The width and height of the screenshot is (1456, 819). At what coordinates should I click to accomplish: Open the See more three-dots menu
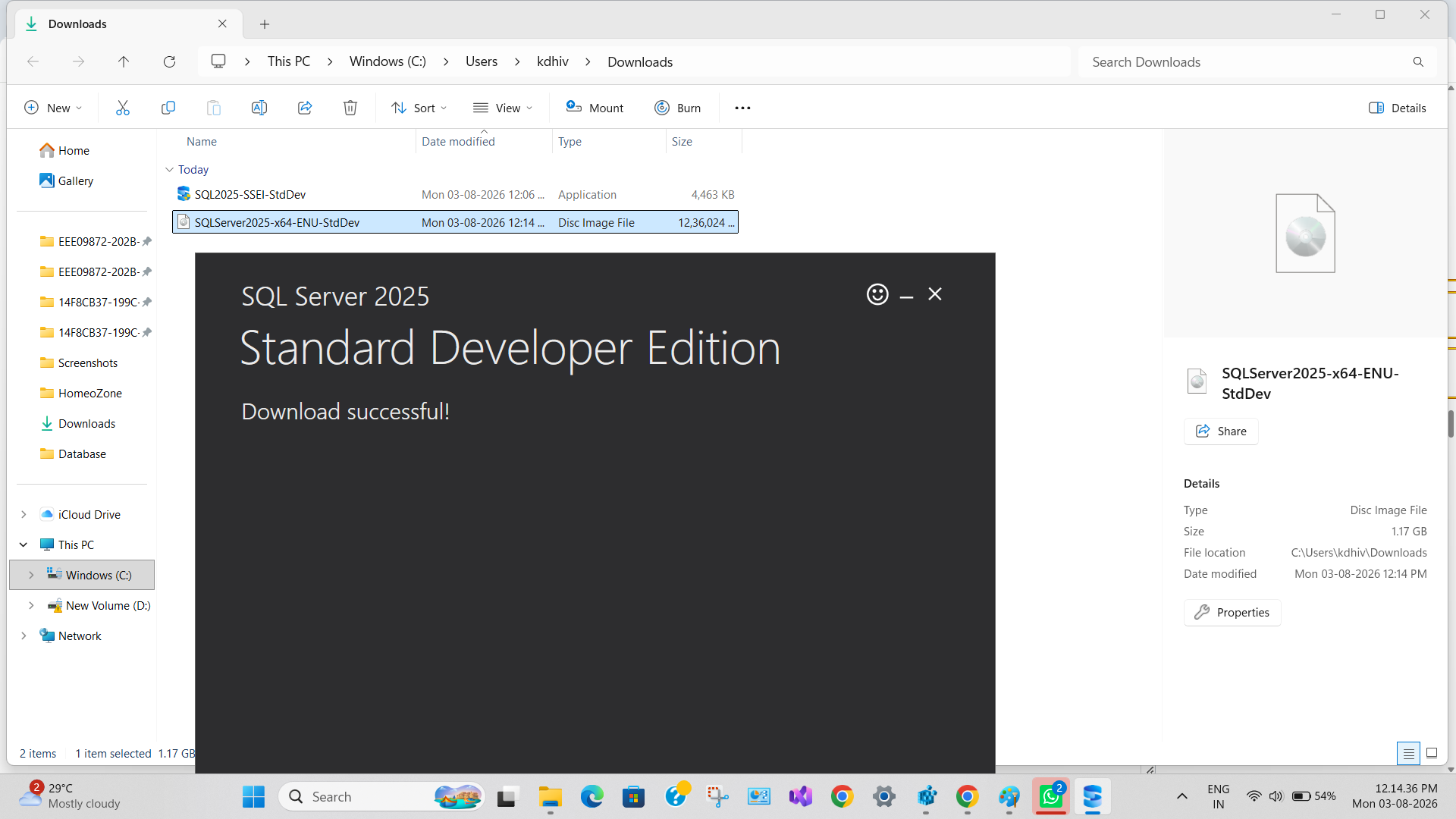coord(743,108)
